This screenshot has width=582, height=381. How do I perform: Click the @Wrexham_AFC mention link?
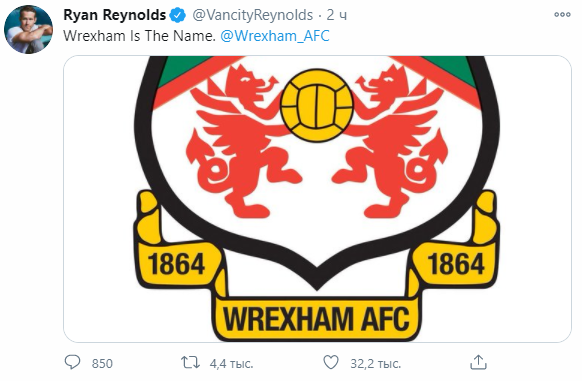(275, 36)
